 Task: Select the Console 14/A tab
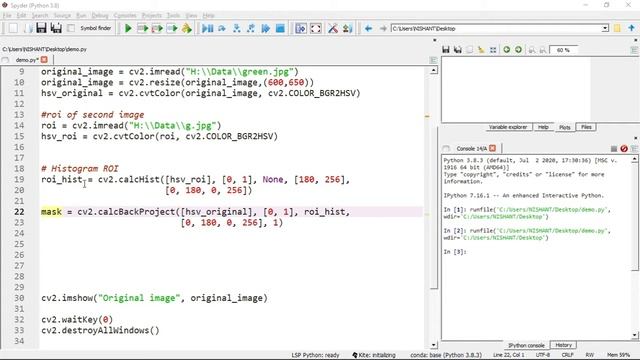click(471, 149)
